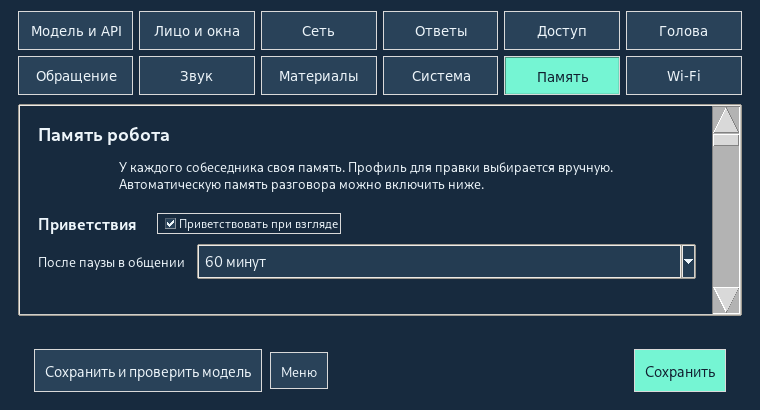Select the Доступ tab
Screen dimensions: 760x410
[562, 31]
